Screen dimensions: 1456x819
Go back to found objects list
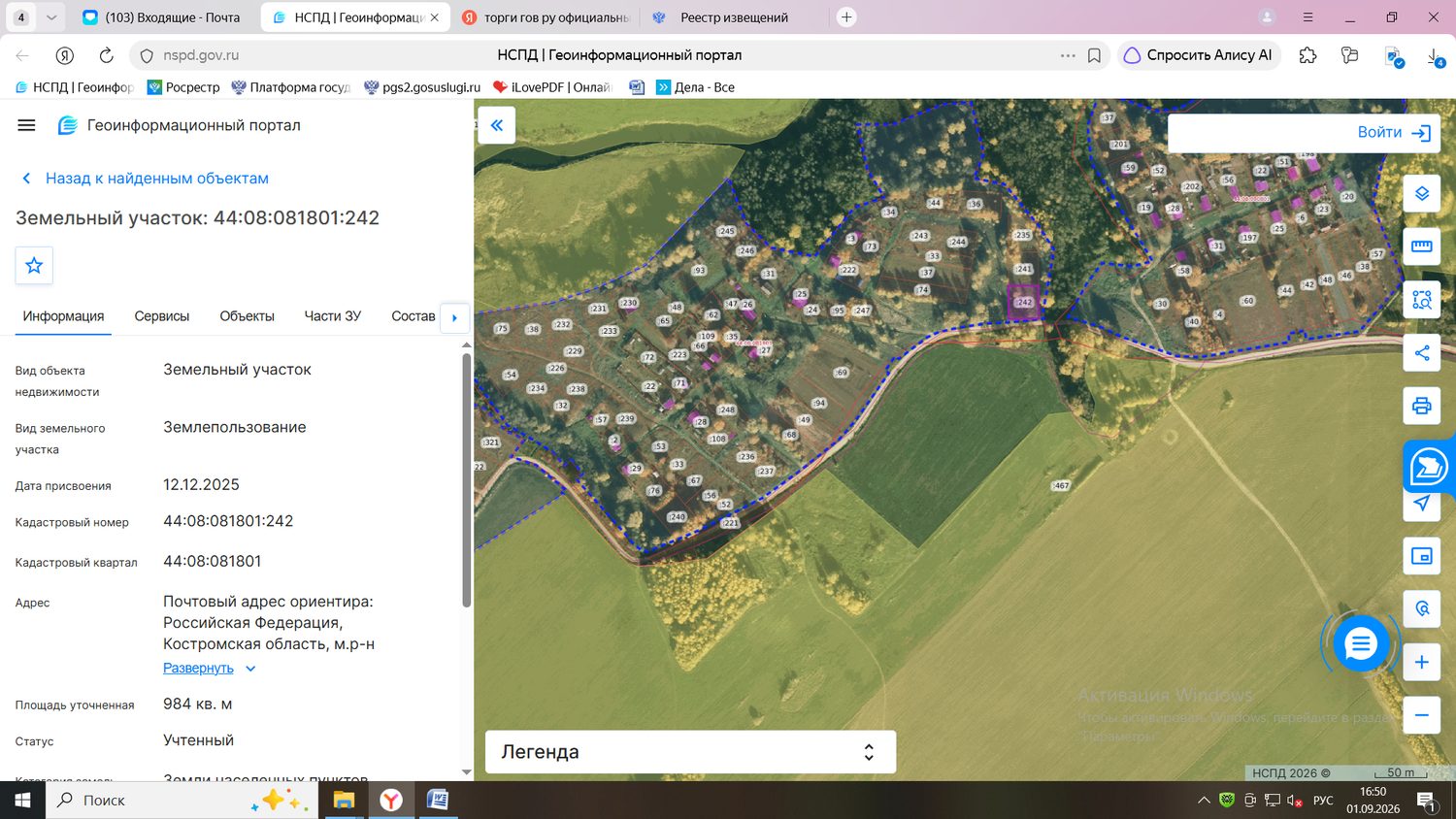(x=145, y=179)
